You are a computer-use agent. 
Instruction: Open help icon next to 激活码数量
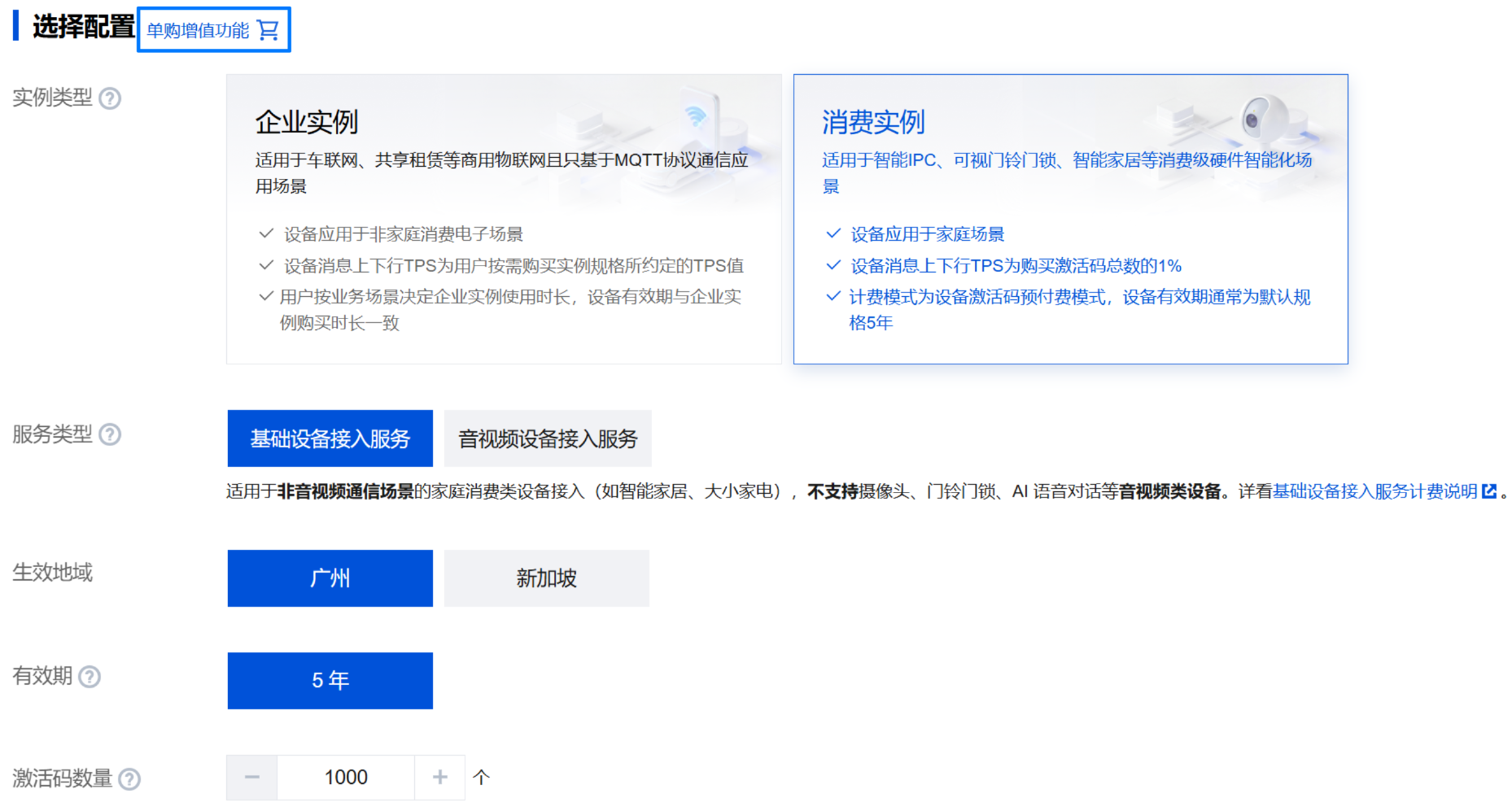129,779
